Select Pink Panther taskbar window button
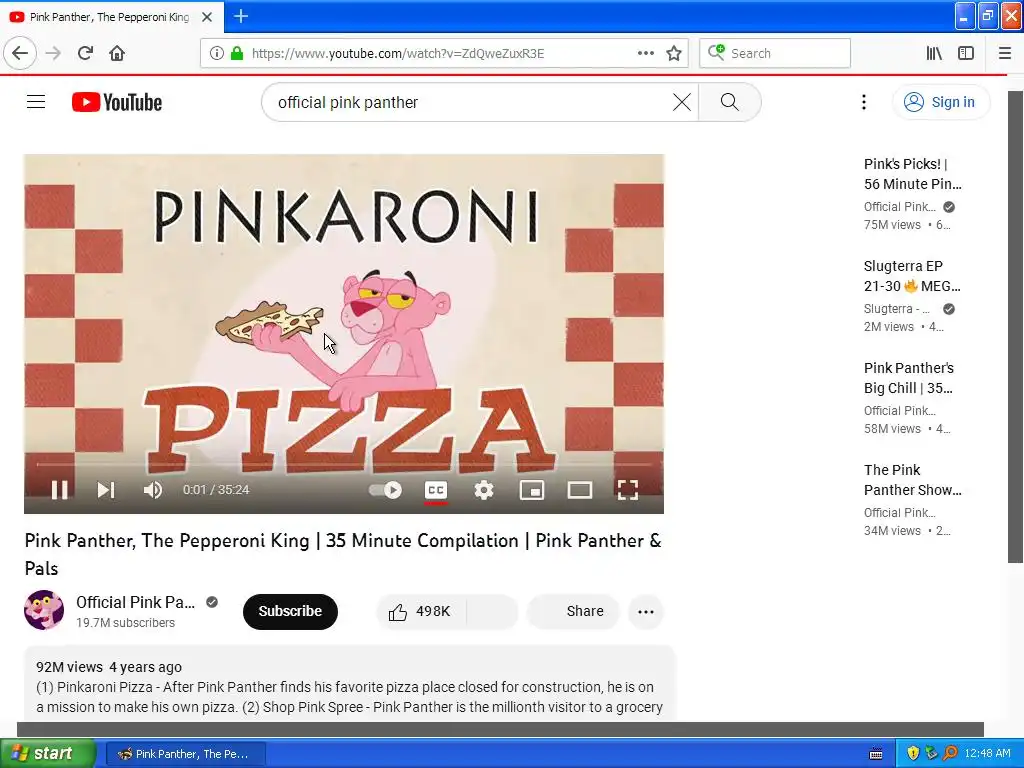This screenshot has width=1024, height=768. click(185, 754)
